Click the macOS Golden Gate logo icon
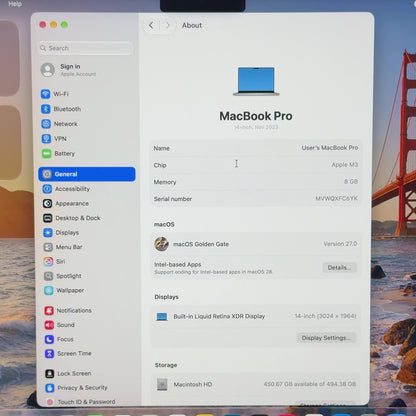The width and height of the screenshot is (416, 416). pyautogui.click(x=162, y=244)
